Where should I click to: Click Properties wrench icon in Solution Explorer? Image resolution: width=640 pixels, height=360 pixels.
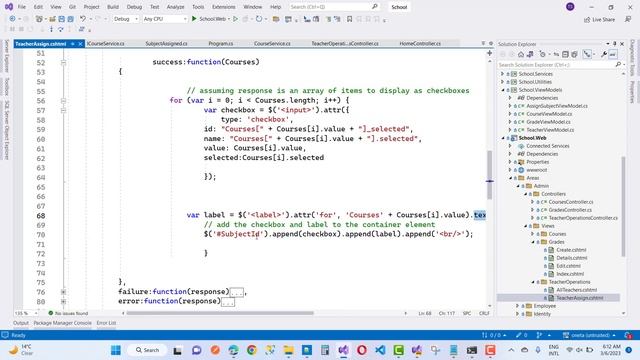coord(604,54)
